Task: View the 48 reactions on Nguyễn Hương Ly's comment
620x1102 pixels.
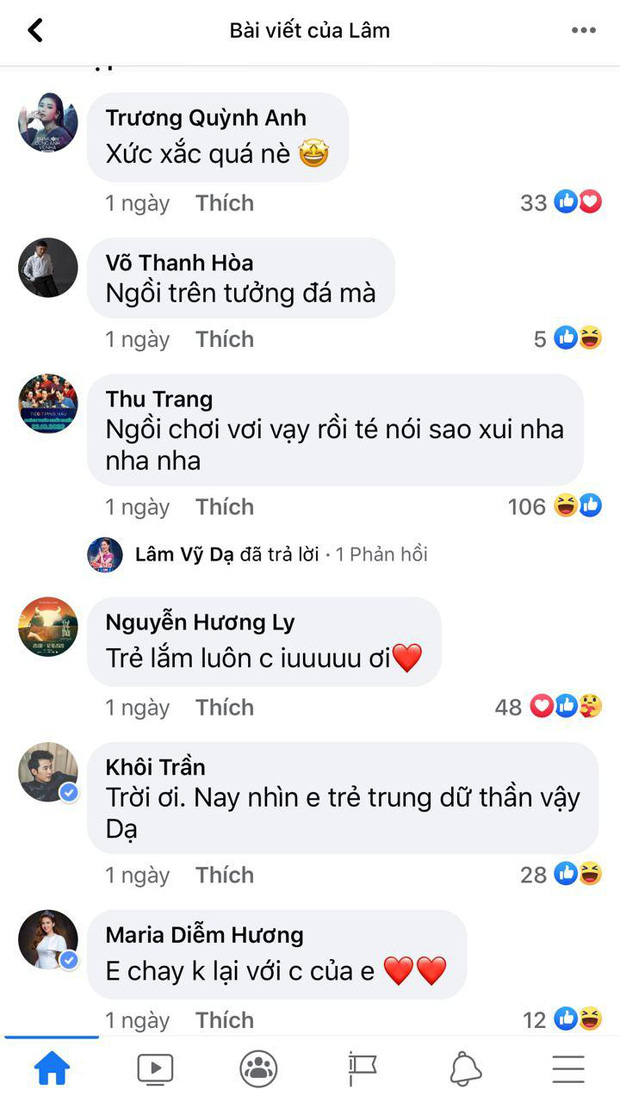Action: tap(548, 707)
